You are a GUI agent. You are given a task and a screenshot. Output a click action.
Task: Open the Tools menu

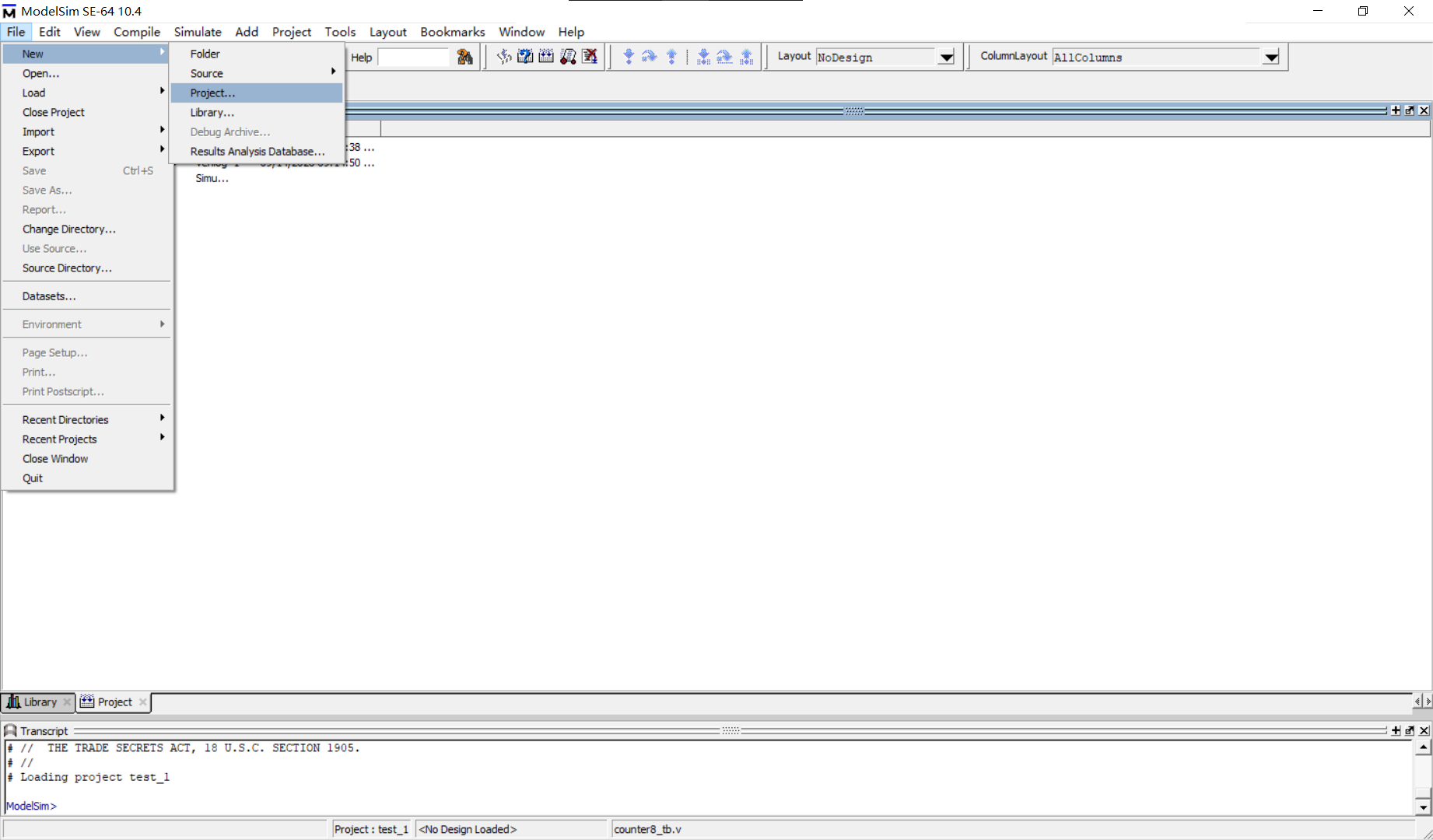[x=340, y=32]
